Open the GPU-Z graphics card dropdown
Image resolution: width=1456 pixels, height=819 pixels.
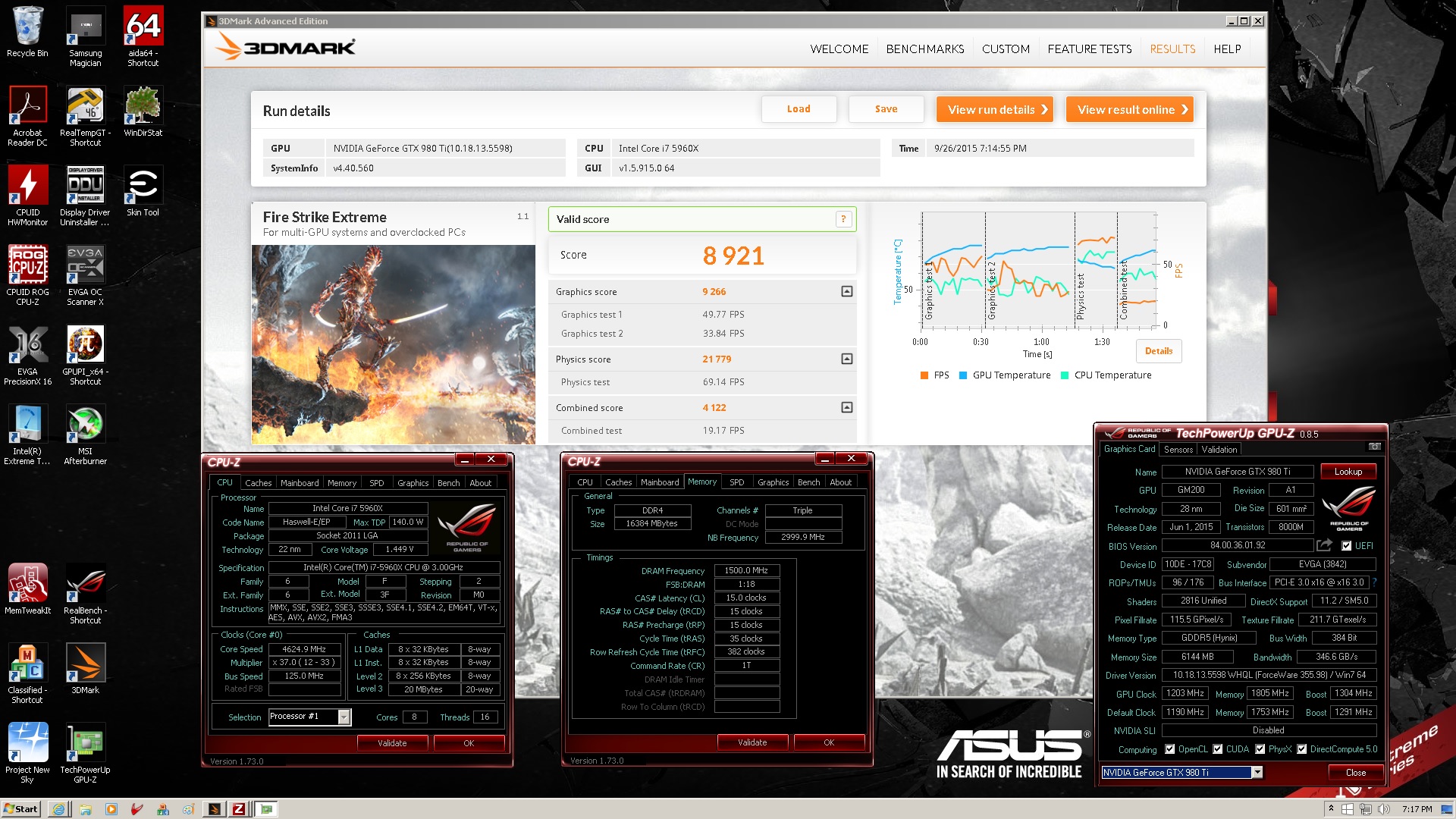(1257, 772)
